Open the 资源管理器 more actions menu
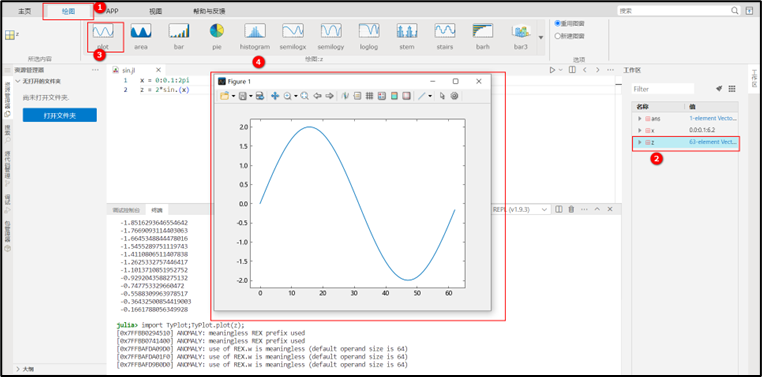This screenshot has width=762, height=377. [x=95, y=70]
